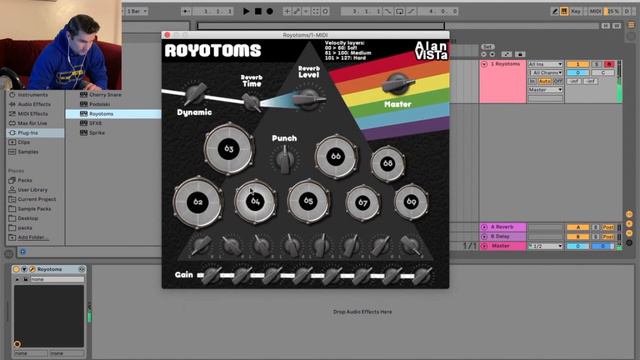Set track monitor to Auto
Screen dimensions: 640x360
click(x=545, y=81)
